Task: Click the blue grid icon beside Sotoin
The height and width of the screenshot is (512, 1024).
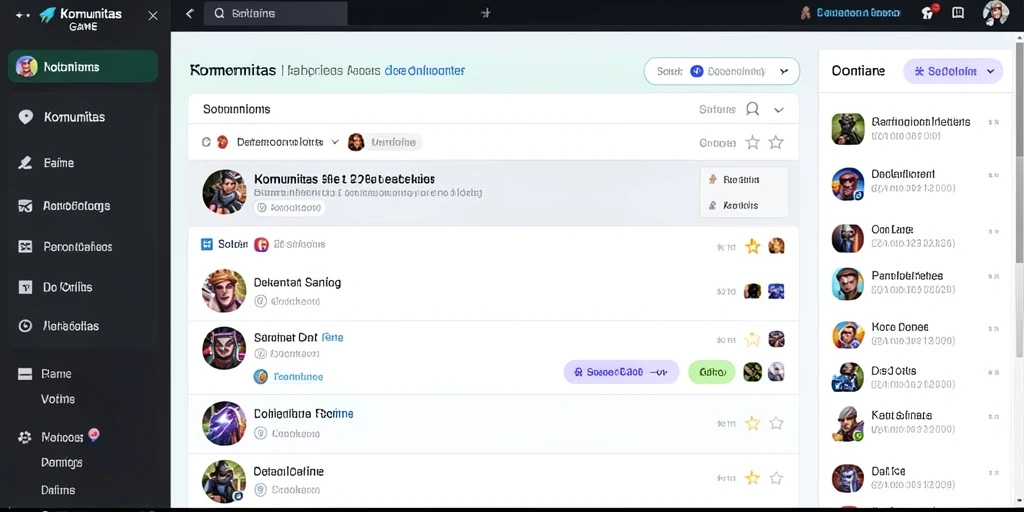Action: coord(207,244)
